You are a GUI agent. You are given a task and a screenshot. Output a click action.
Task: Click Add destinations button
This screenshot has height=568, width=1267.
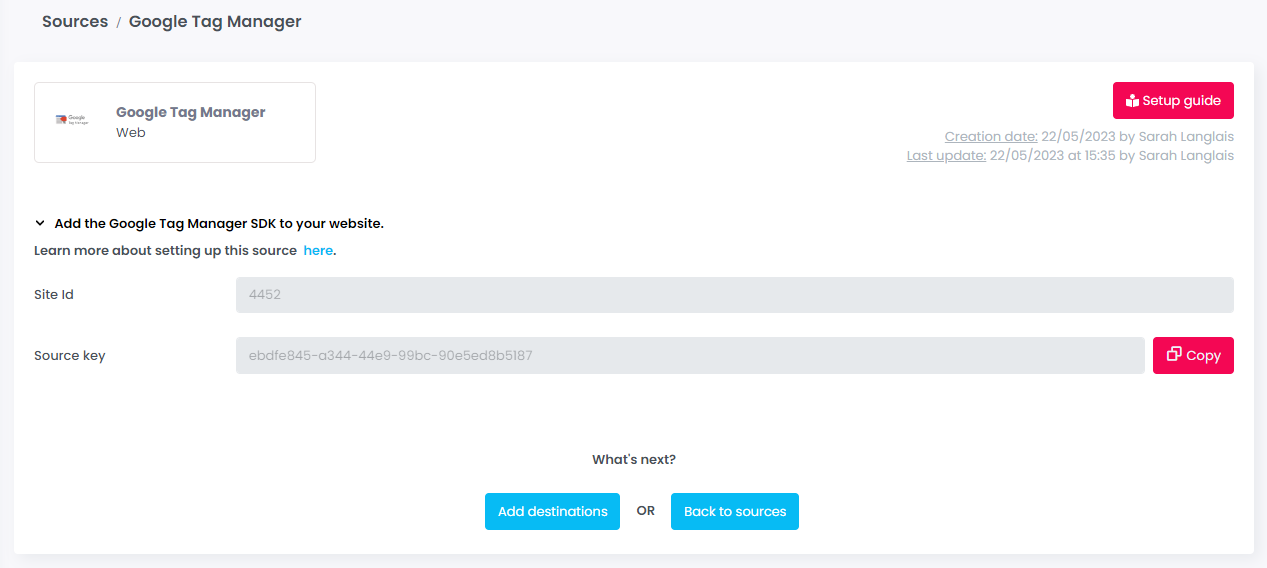pyautogui.click(x=552, y=512)
